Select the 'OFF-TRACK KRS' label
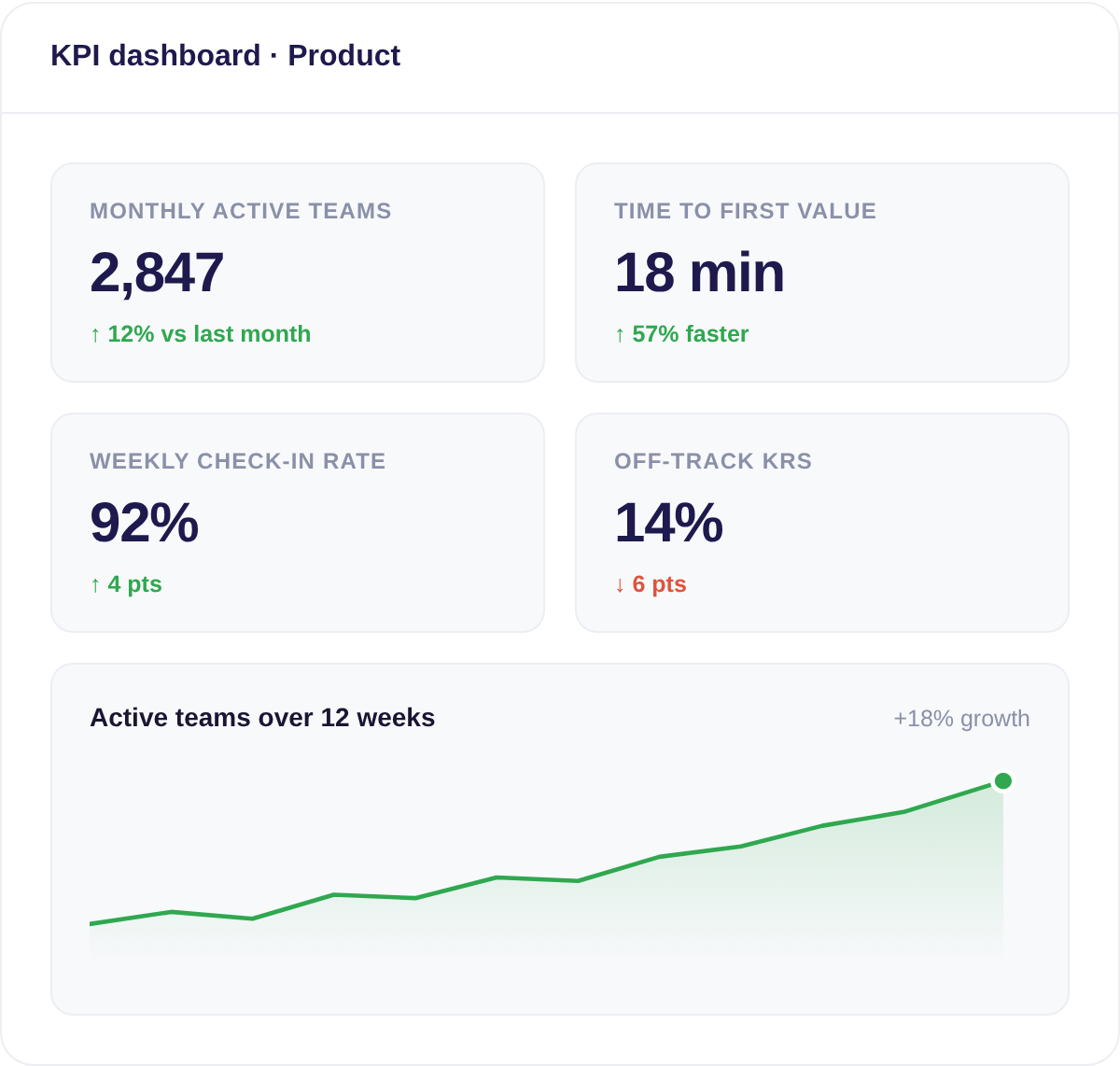1120x1066 pixels. [713, 461]
